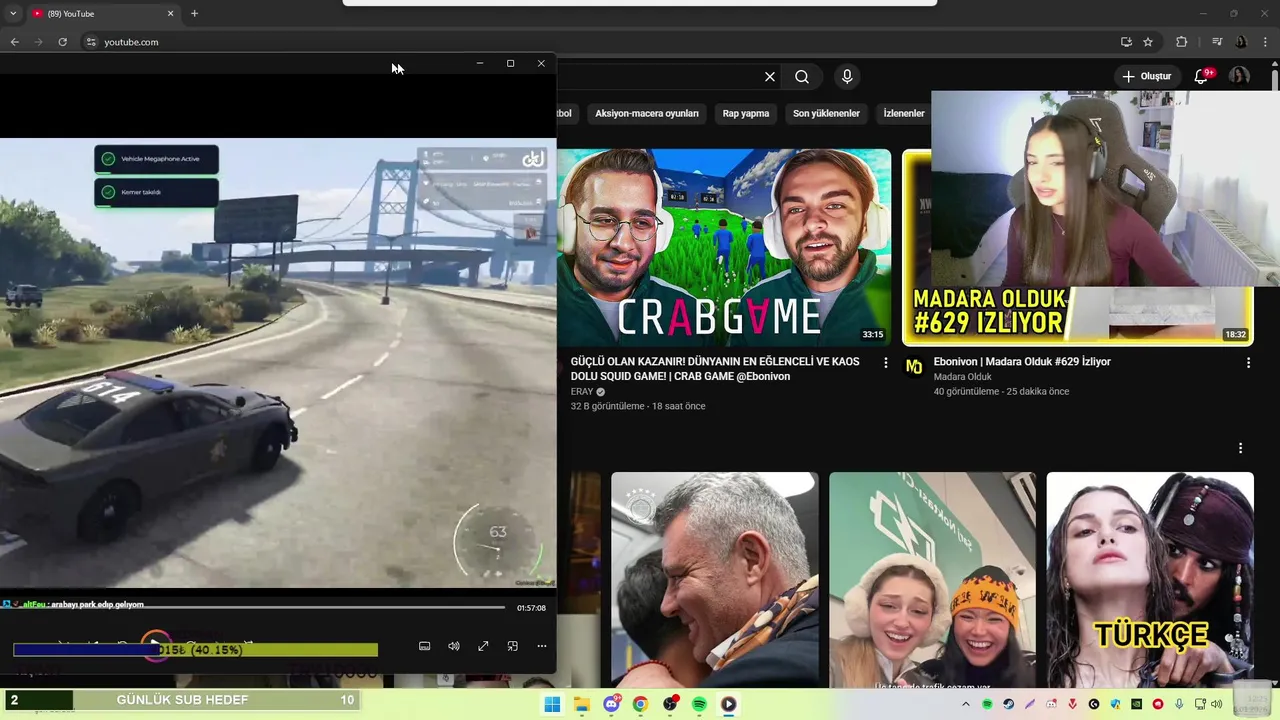Select the (89) YouTube tab
The width and height of the screenshot is (1280, 720).
(103, 13)
